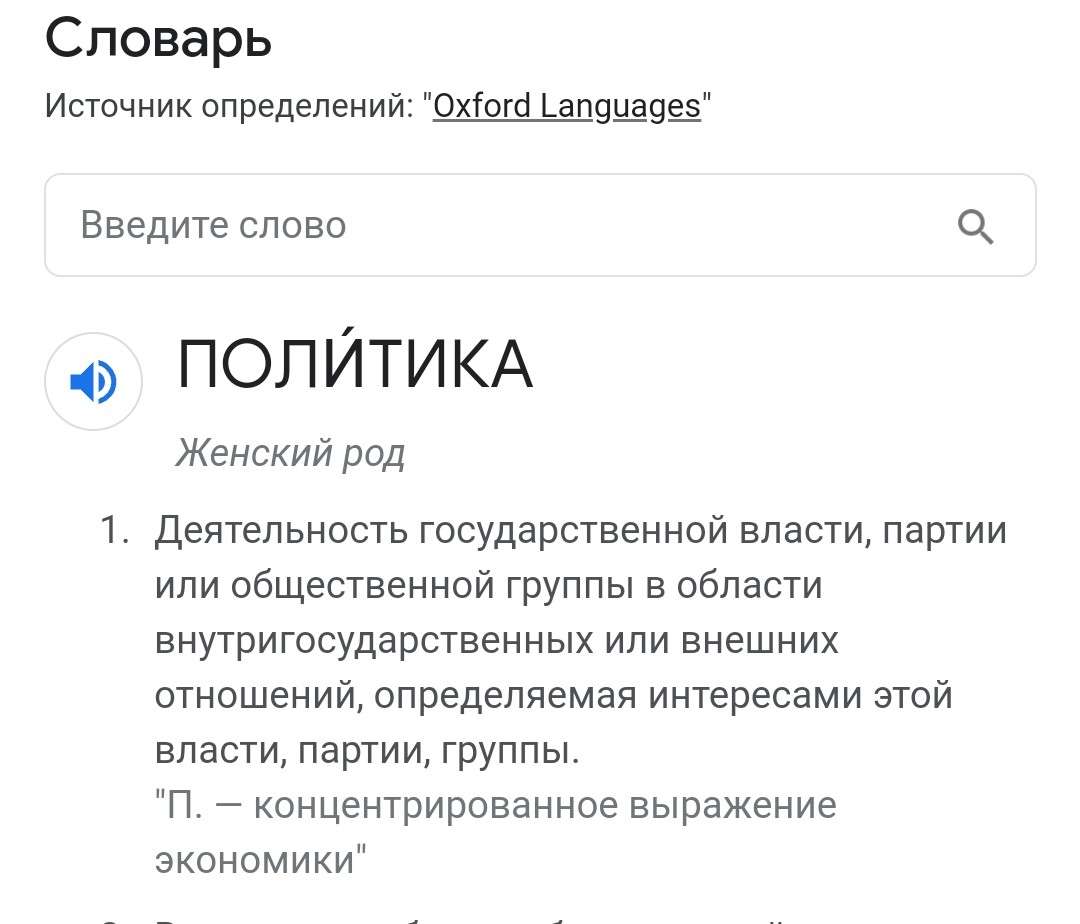Click the definition number 1 marker
The image size is (1080, 924).
pos(115,530)
